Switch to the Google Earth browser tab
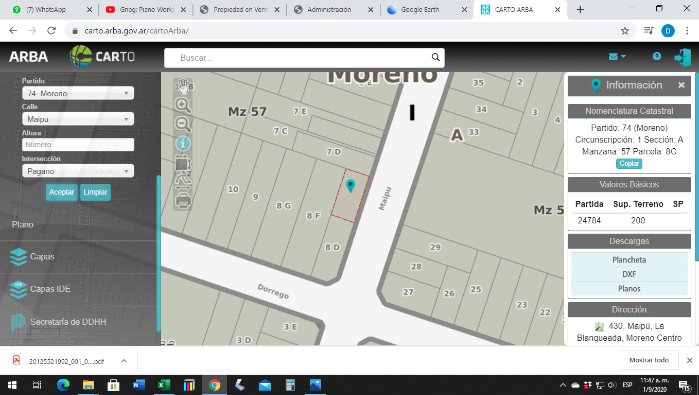 point(420,9)
